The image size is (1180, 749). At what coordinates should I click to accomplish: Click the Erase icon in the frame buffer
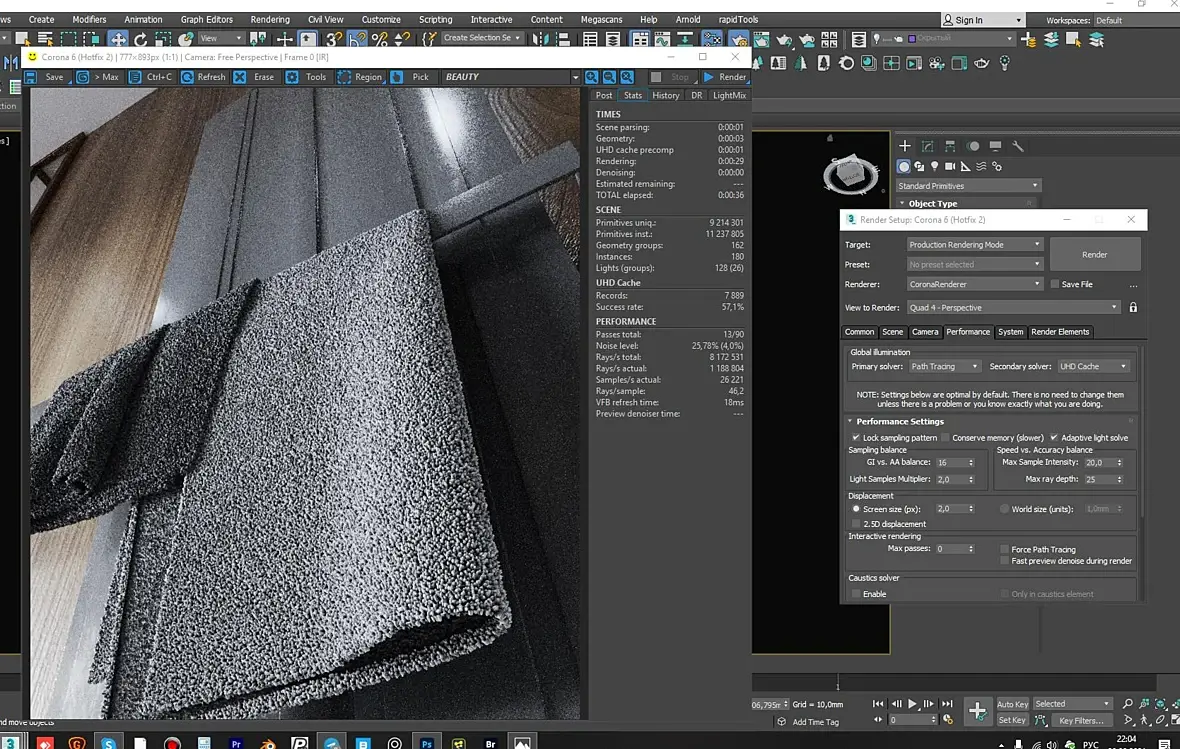coord(240,77)
